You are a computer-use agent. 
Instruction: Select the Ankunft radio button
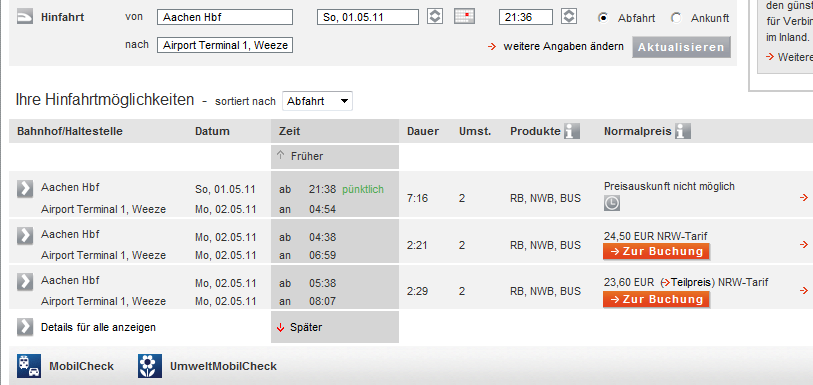676,18
